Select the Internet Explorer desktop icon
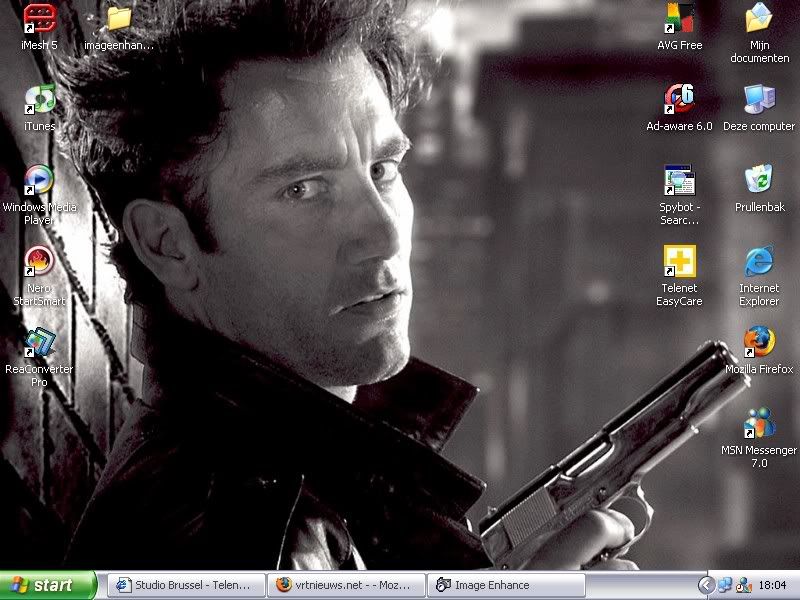Image resolution: width=800 pixels, height=600 pixels. [x=759, y=261]
